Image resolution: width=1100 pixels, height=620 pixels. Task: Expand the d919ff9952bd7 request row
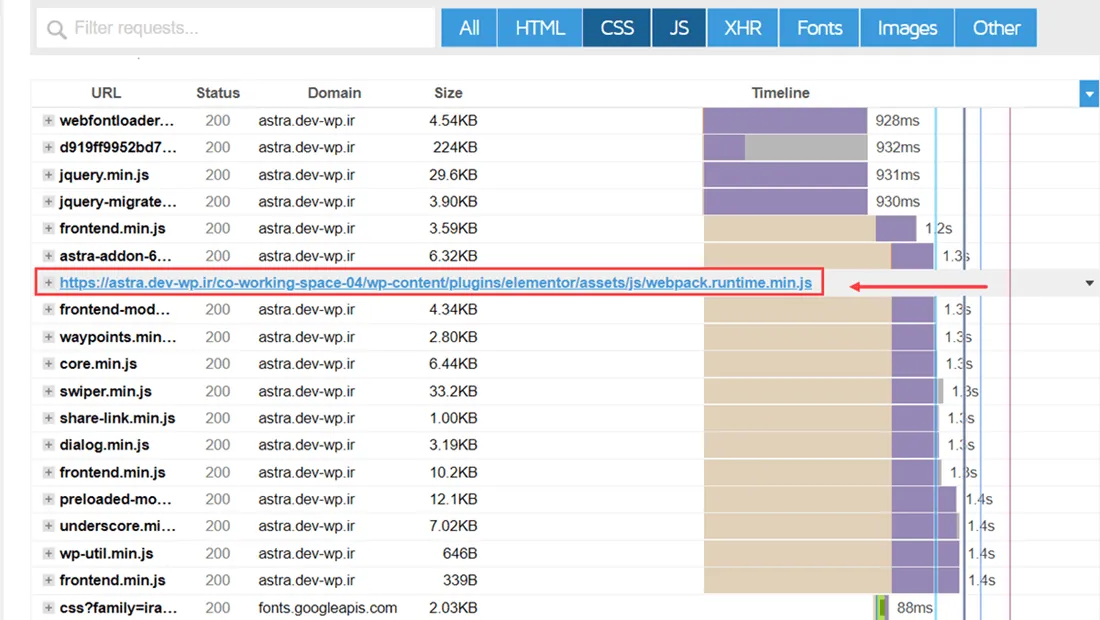point(48,147)
